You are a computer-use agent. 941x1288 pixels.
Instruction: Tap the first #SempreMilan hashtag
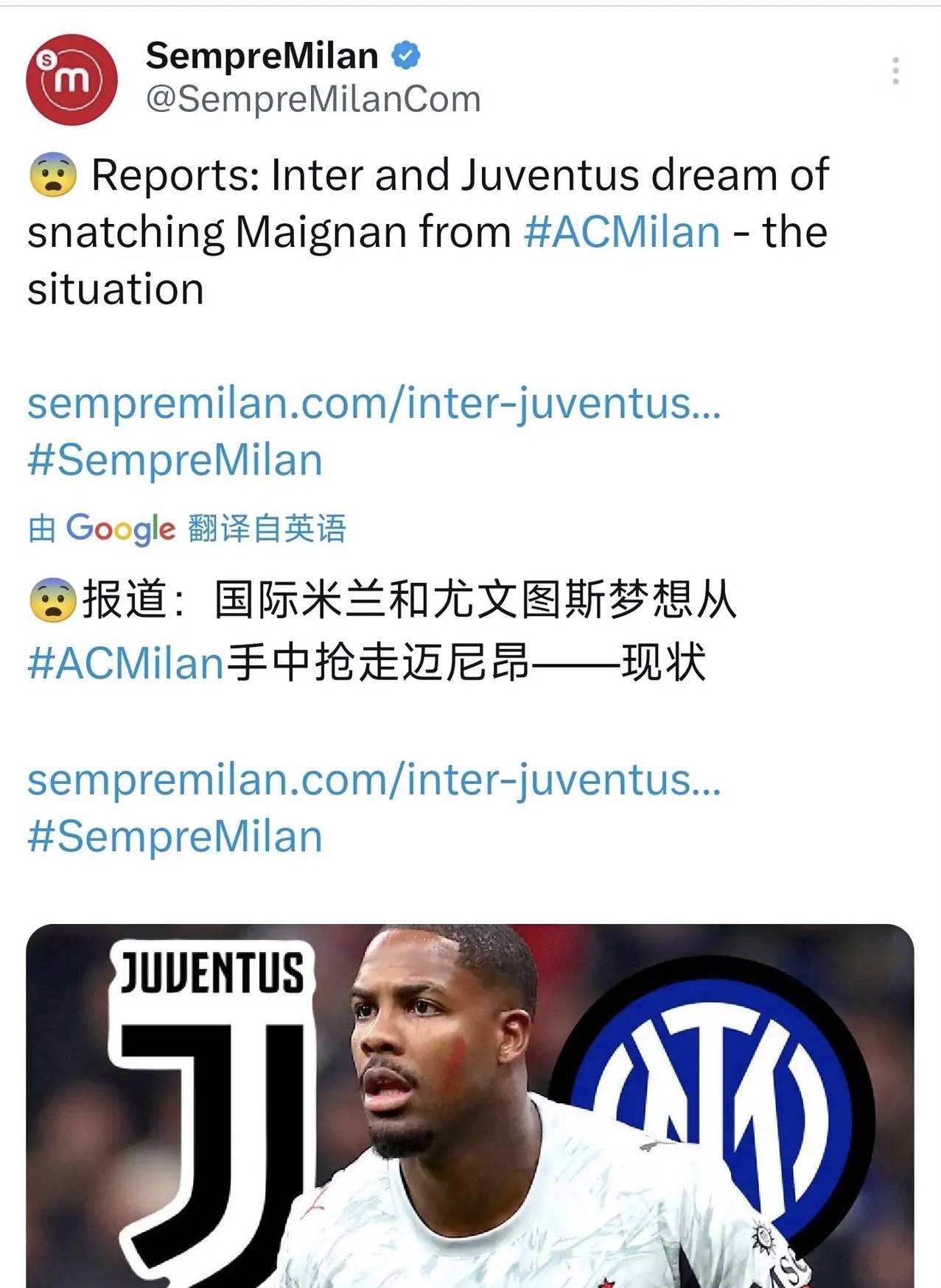[x=175, y=461]
